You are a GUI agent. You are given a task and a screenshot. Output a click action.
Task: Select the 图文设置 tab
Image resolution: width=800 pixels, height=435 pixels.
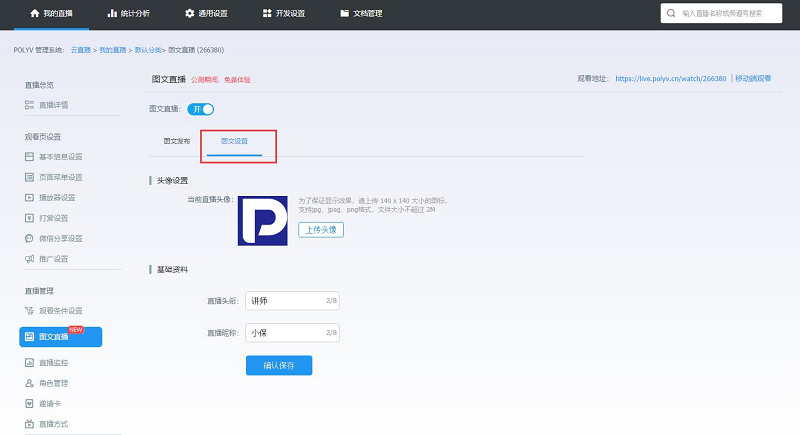pos(234,141)
